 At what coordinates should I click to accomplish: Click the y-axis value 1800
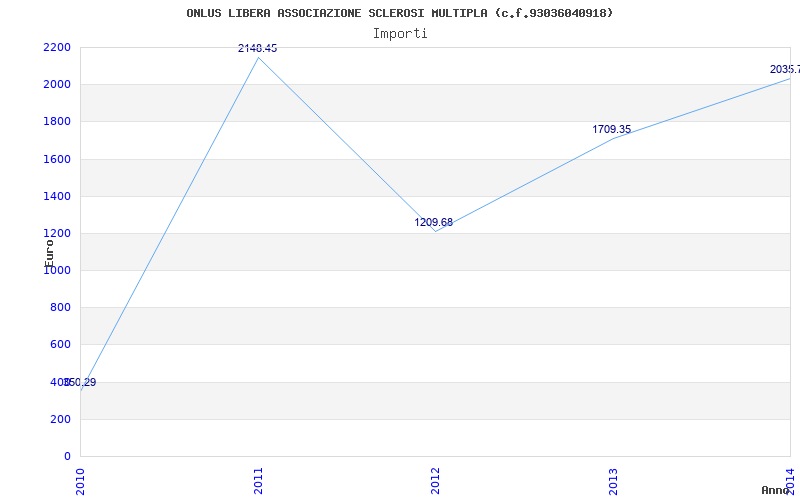point(57,122)
